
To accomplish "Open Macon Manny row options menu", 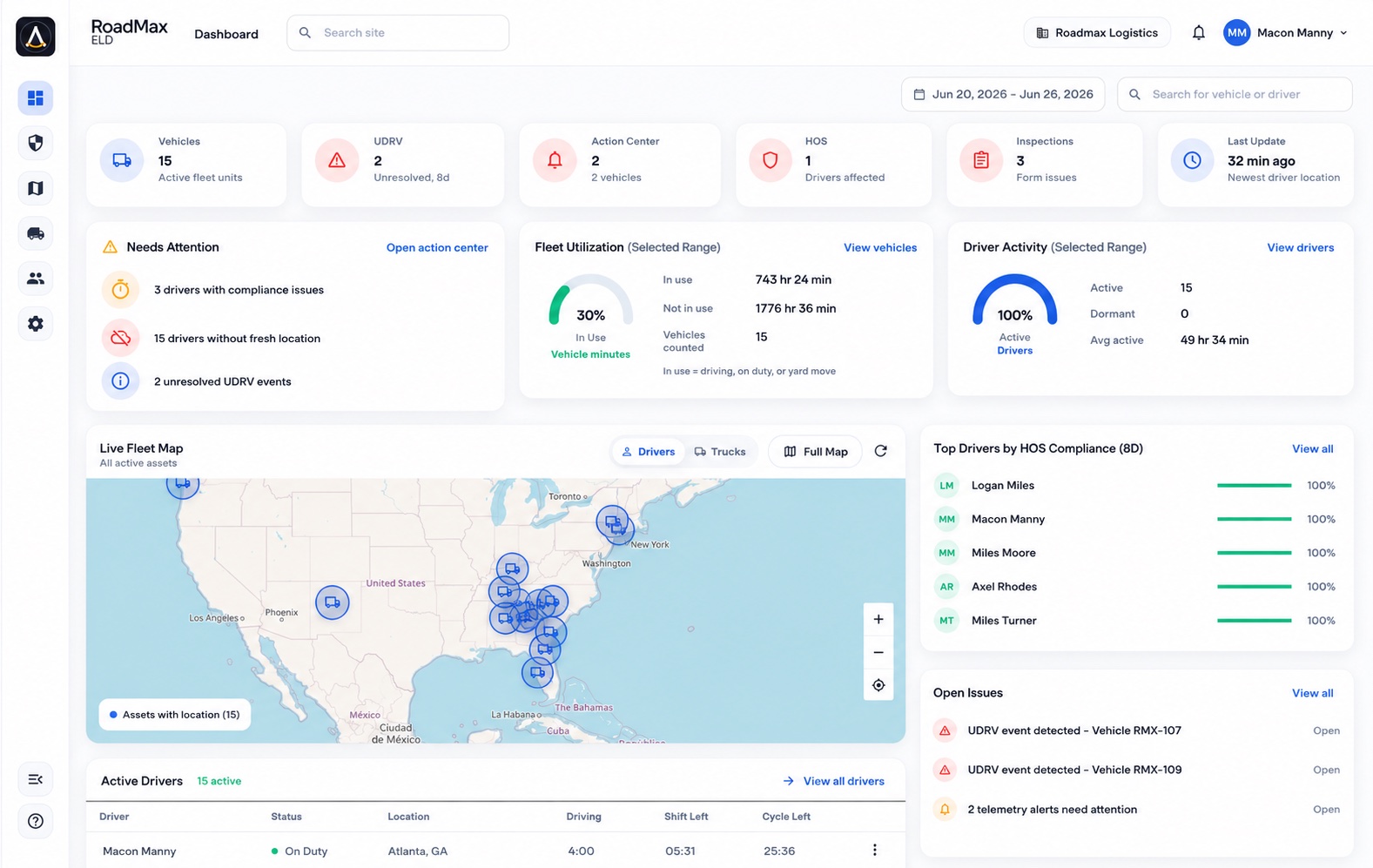I will [875, 850].
